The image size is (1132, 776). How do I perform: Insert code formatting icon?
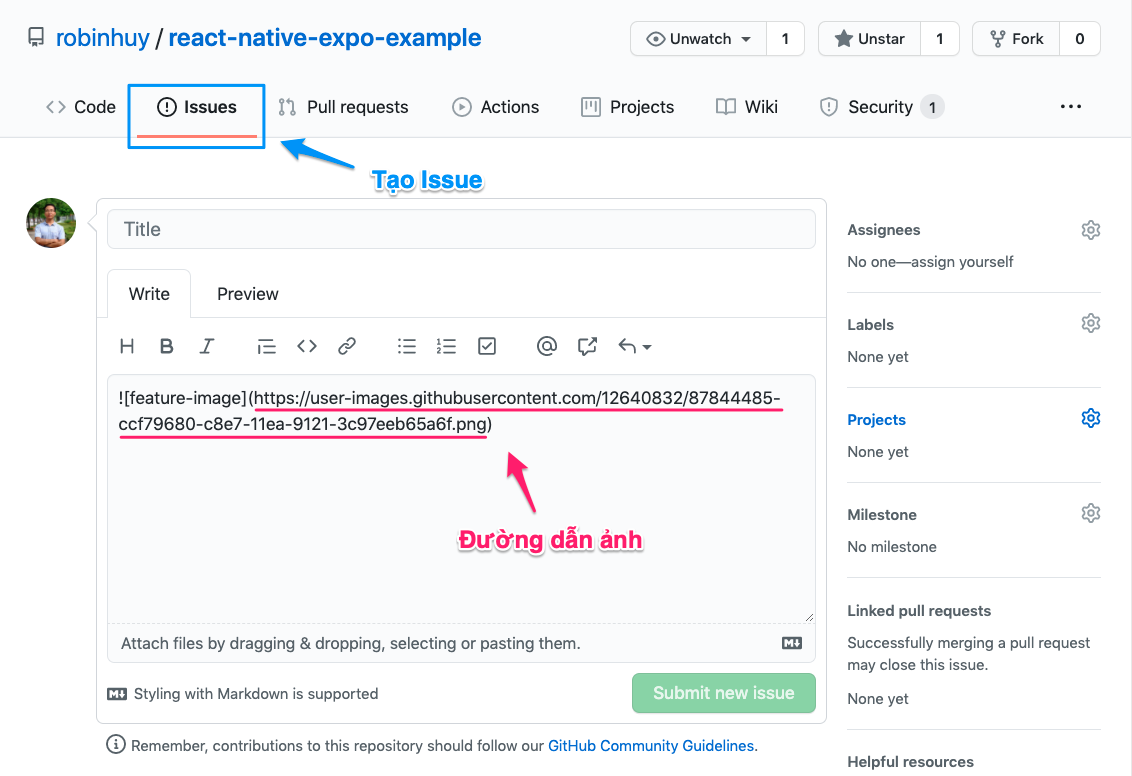[x=307, y=346]
